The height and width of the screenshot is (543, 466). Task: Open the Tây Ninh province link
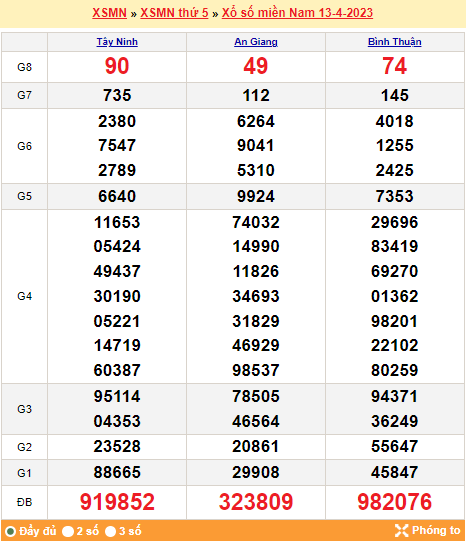(117, 42)
